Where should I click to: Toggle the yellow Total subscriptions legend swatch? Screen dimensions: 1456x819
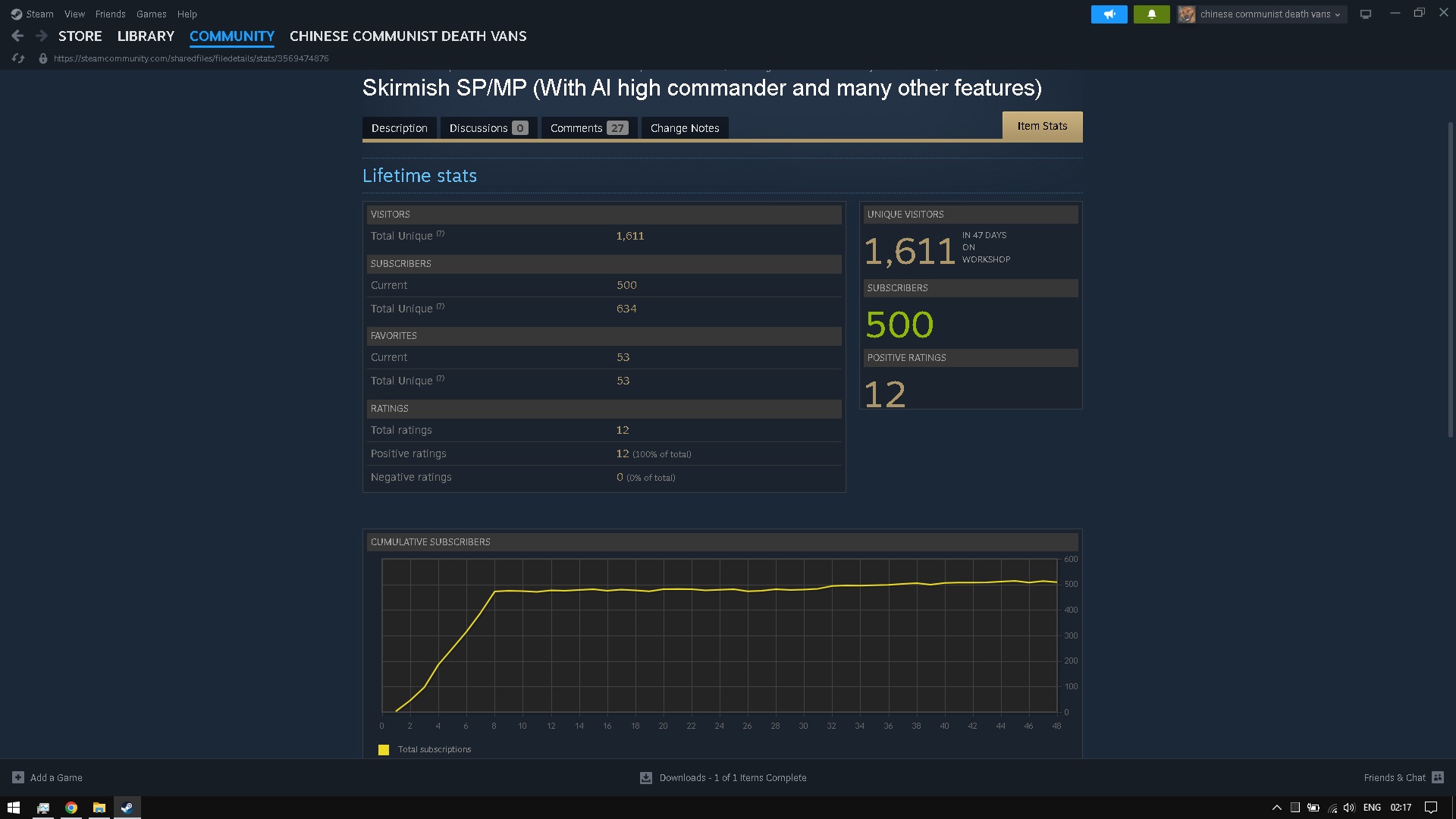[384, 749]
